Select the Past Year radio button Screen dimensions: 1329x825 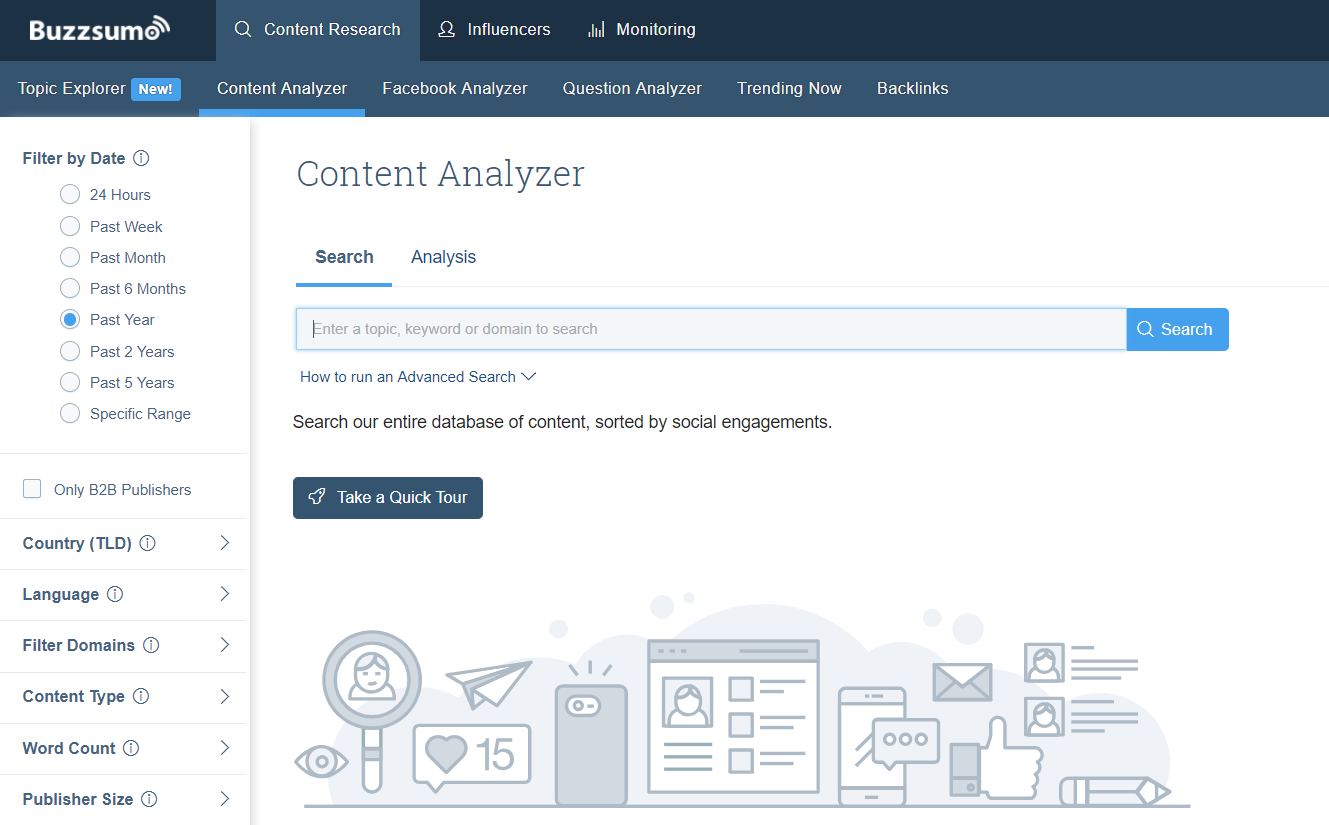pos(70,319)
